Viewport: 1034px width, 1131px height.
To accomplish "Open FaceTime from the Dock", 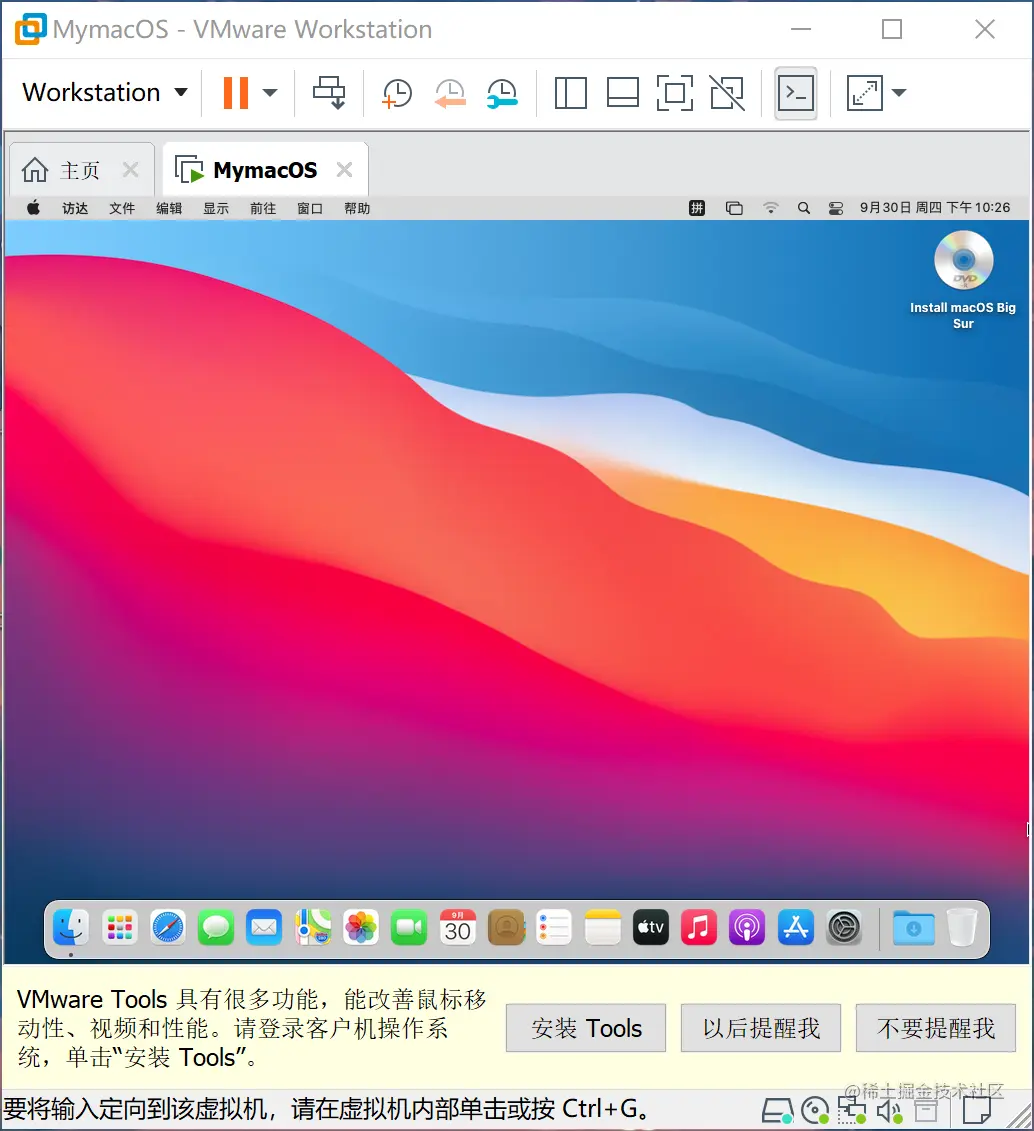I will tap(409, 928).
